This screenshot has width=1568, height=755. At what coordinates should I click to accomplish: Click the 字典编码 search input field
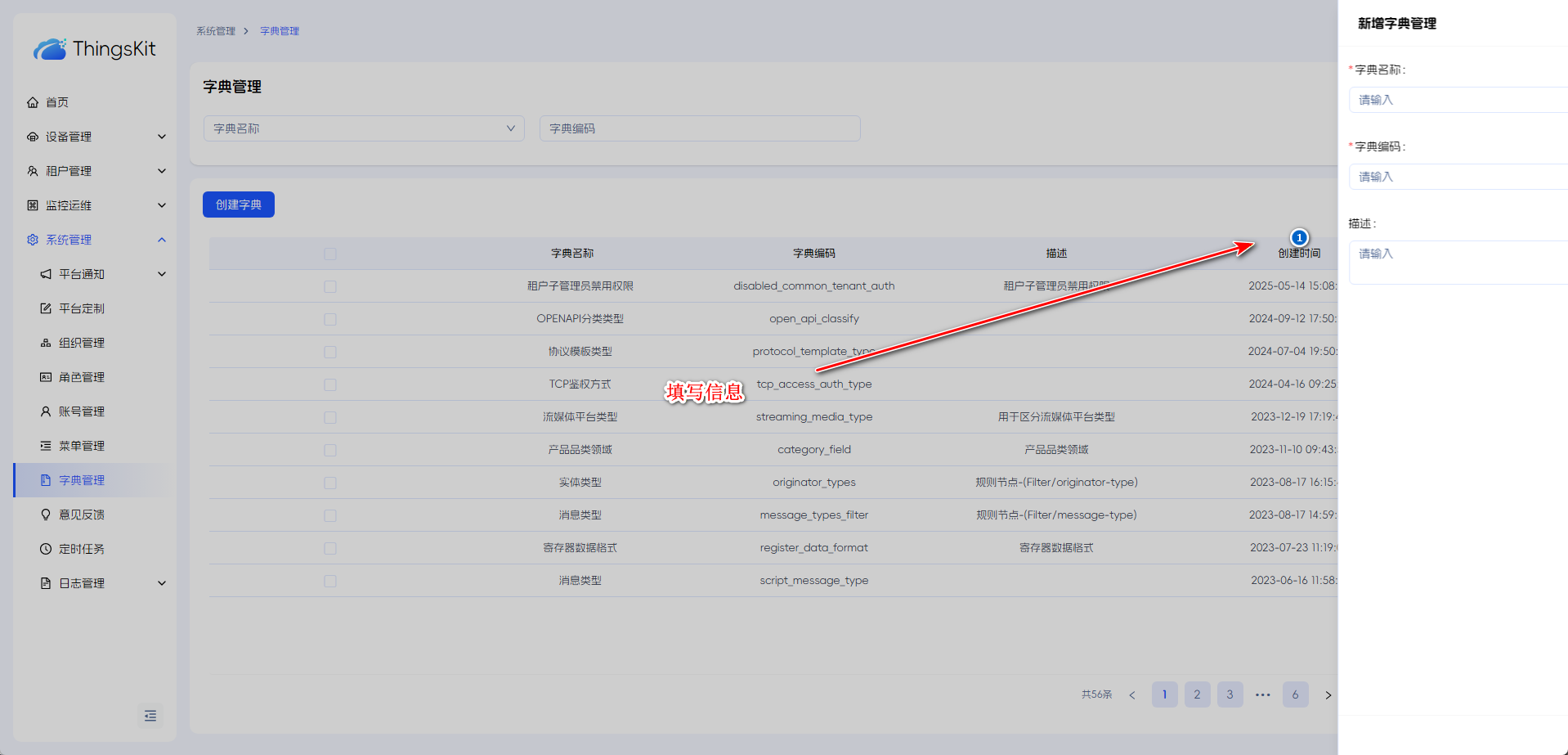[700, 128]
